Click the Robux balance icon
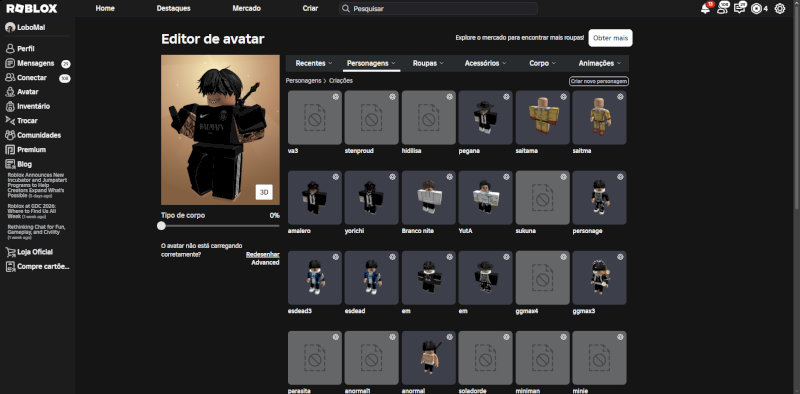The width and height of the screenshot is (800, 394). (x=756, y=9)
